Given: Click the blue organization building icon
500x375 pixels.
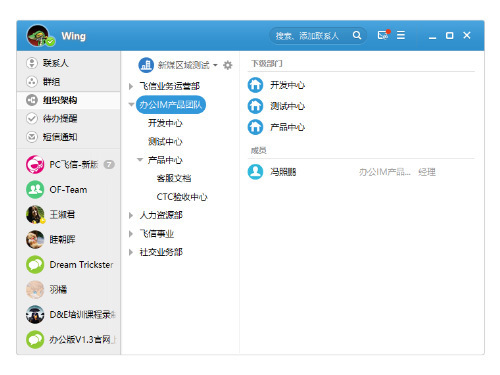Looking at the screenshot, I should click(x=146, y=65).
